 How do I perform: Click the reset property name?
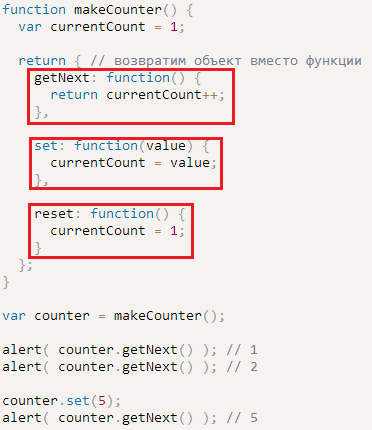tap(54, 214)
